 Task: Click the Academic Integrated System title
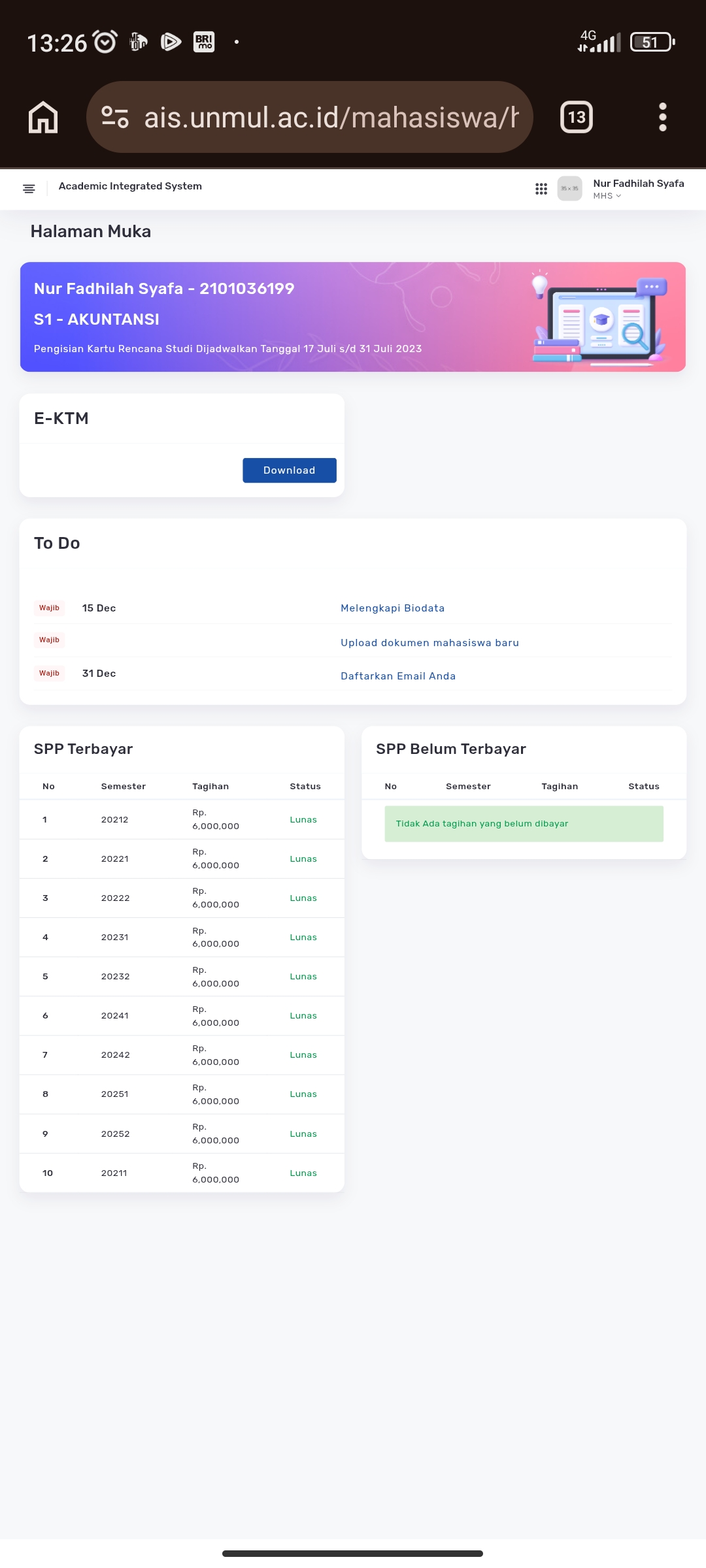[130, 186]
